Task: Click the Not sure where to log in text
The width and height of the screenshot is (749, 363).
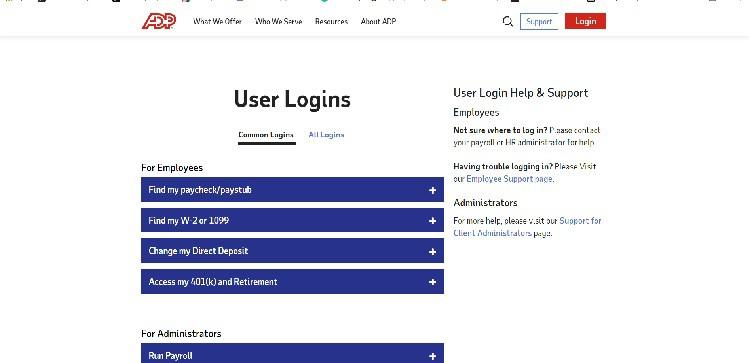Action: (500, 130)
